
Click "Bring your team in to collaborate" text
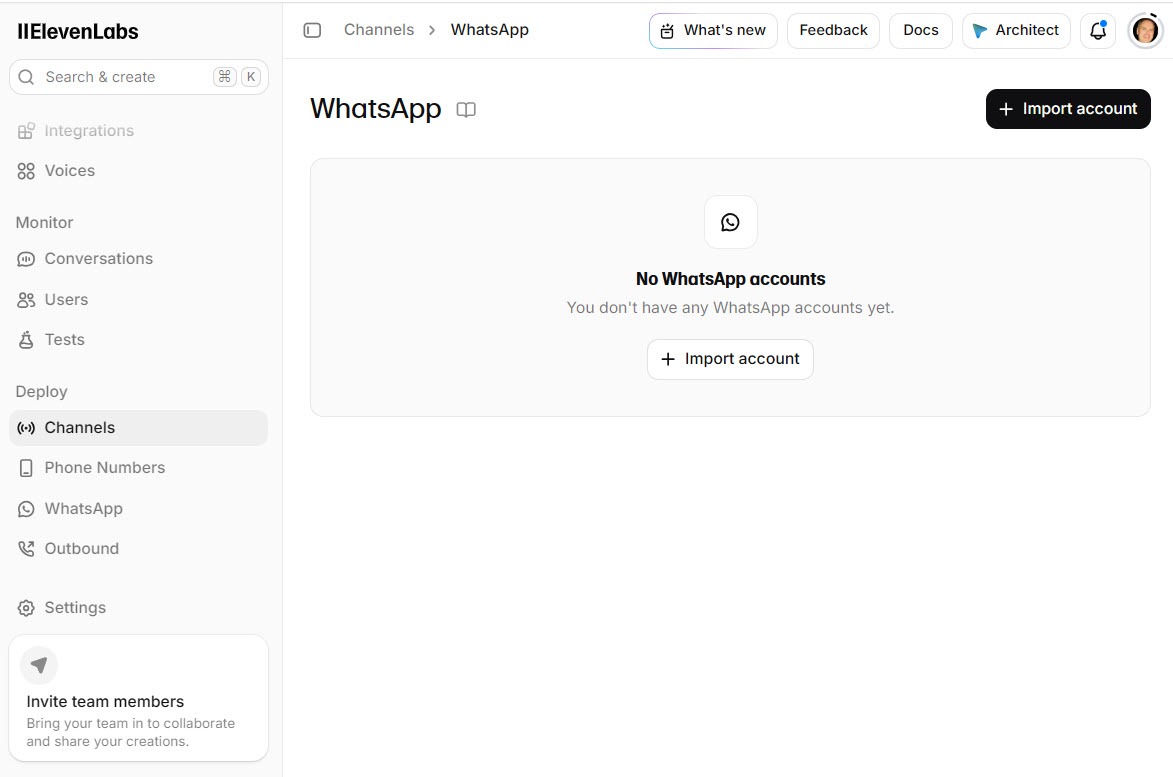tap(131, 724)
